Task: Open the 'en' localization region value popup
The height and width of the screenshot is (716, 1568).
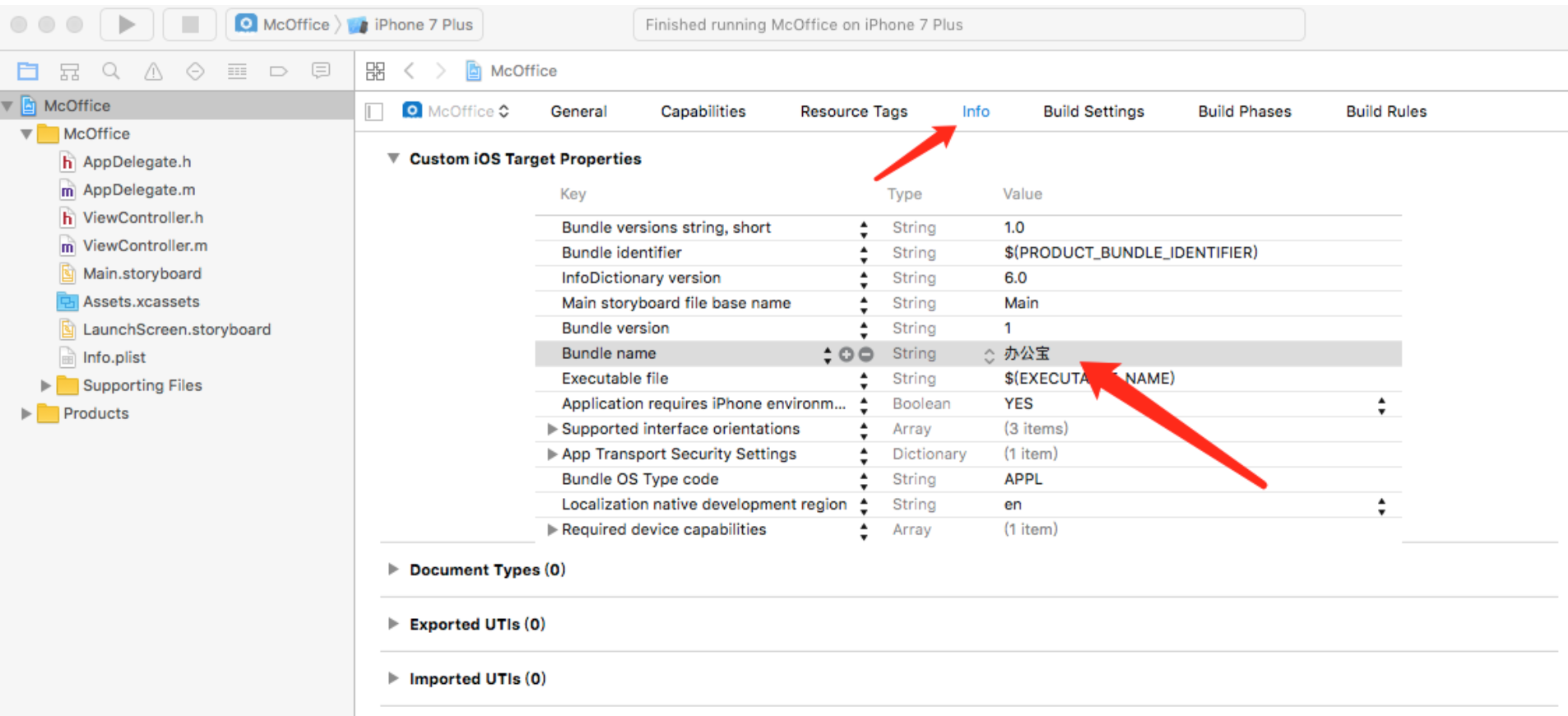Action: coord(1381,505)
